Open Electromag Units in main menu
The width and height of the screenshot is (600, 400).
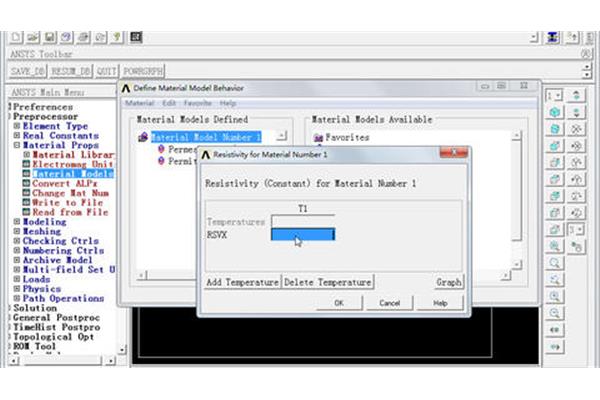(x=72, y=164)
